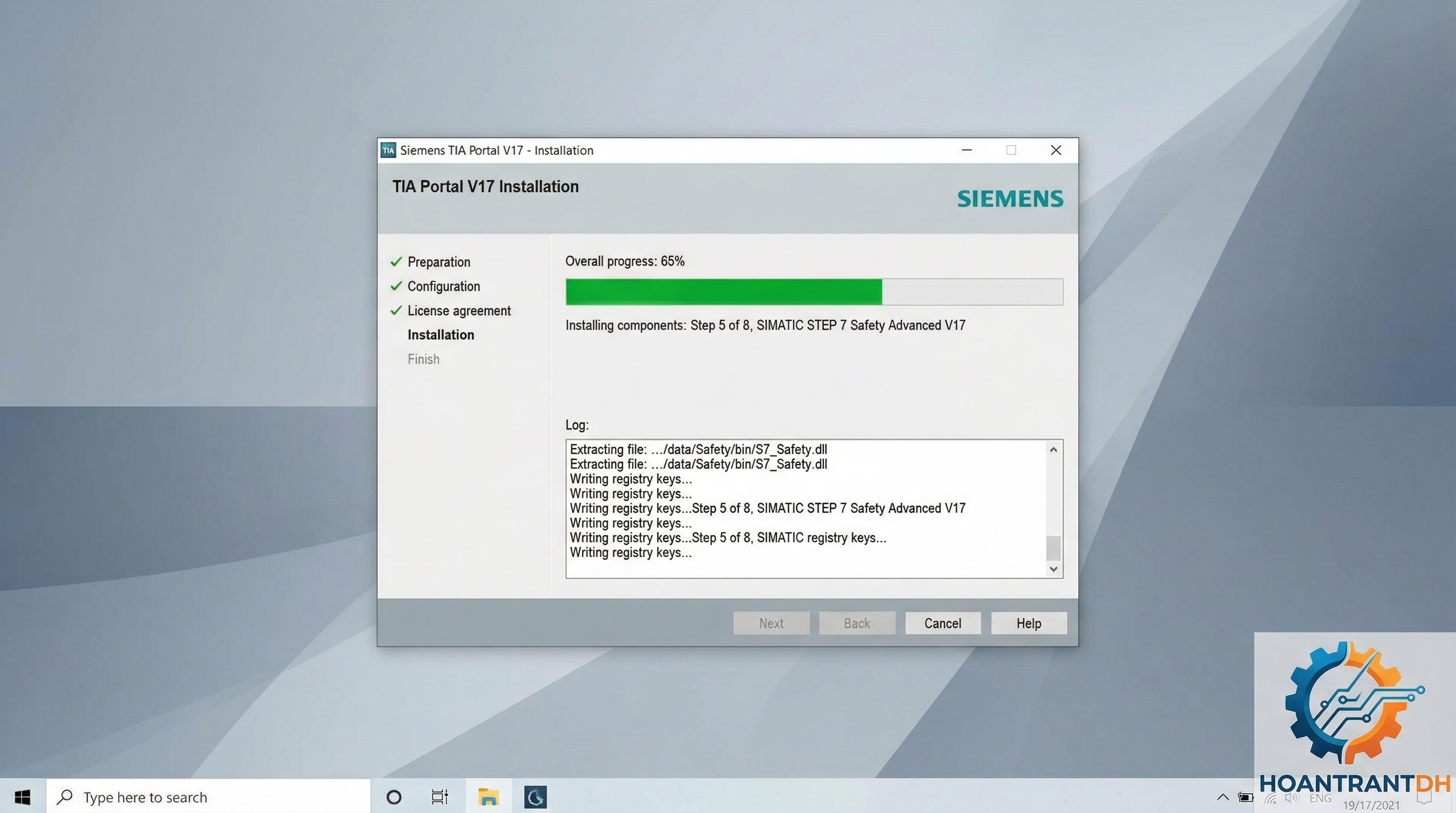
Task: Open Task View on the taskbar
Action: coord(440,797)
